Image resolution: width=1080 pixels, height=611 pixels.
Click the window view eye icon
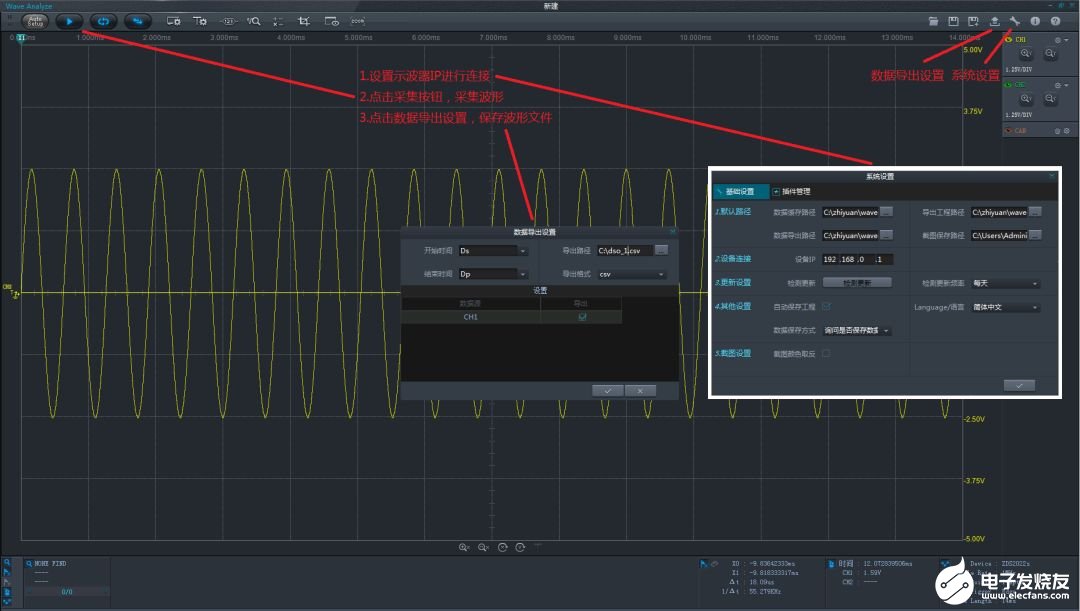pyautogui.click(x=331, y=21)
